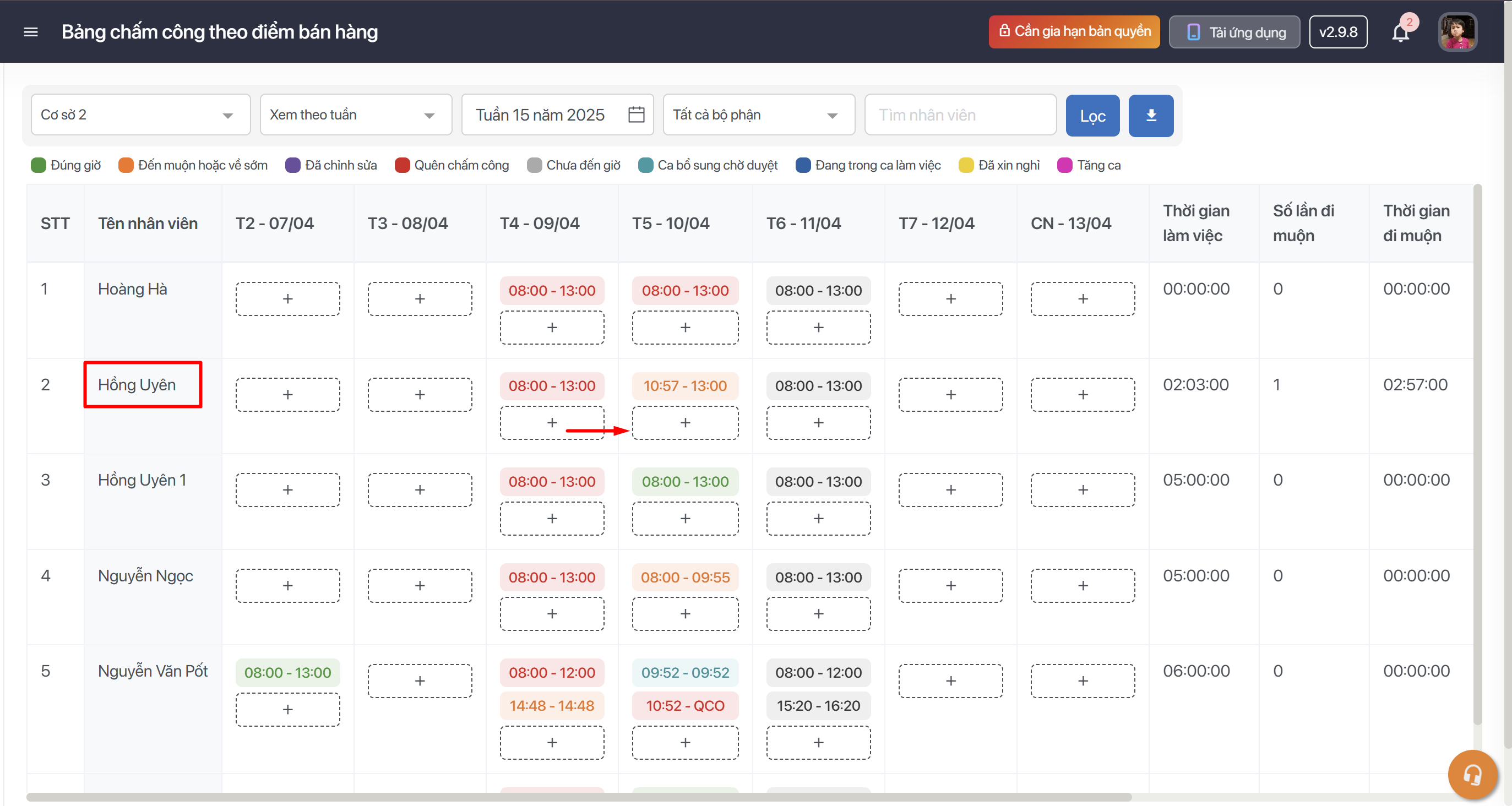Click the T4 - 09/04 column header
Image resolution: width=1512 pixels, height=806 pixels.
tap(540, 223)
